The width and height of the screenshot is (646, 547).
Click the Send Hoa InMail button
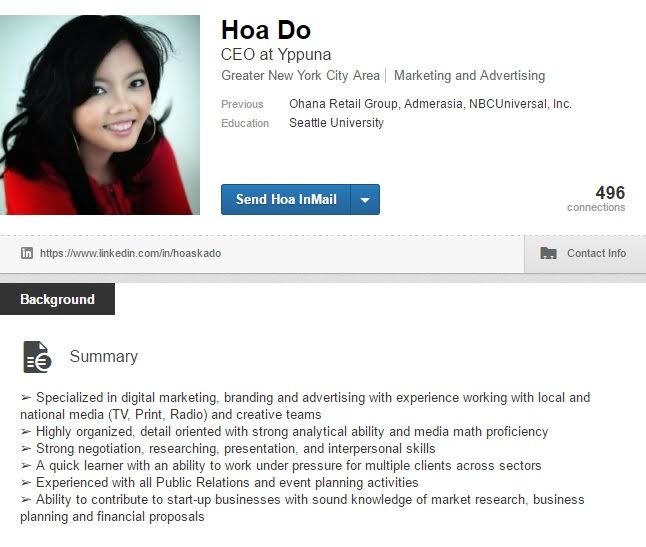click(286, 200)
